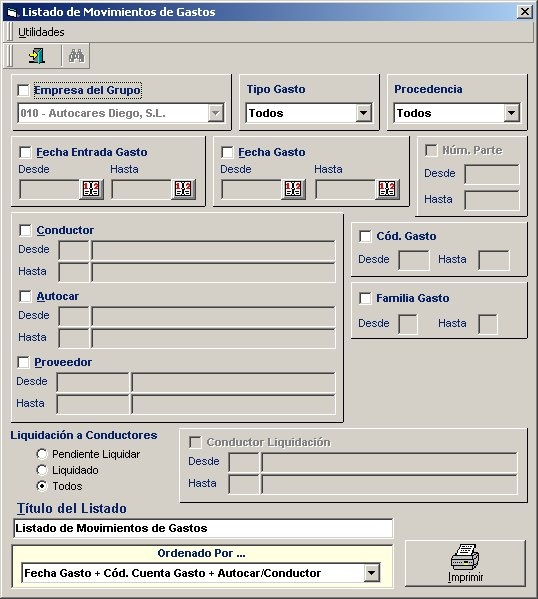Open calendar for Fecha Entrada Gasto Desde

pos(91,189)
